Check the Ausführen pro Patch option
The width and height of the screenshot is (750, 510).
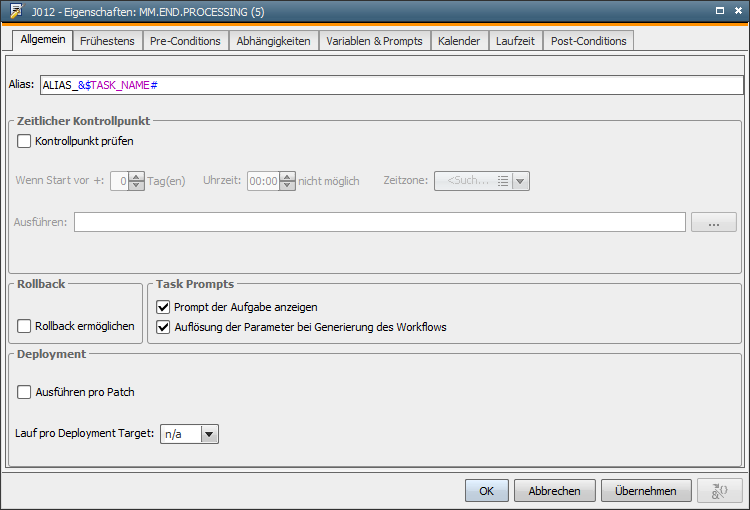[x=25, y=392]
